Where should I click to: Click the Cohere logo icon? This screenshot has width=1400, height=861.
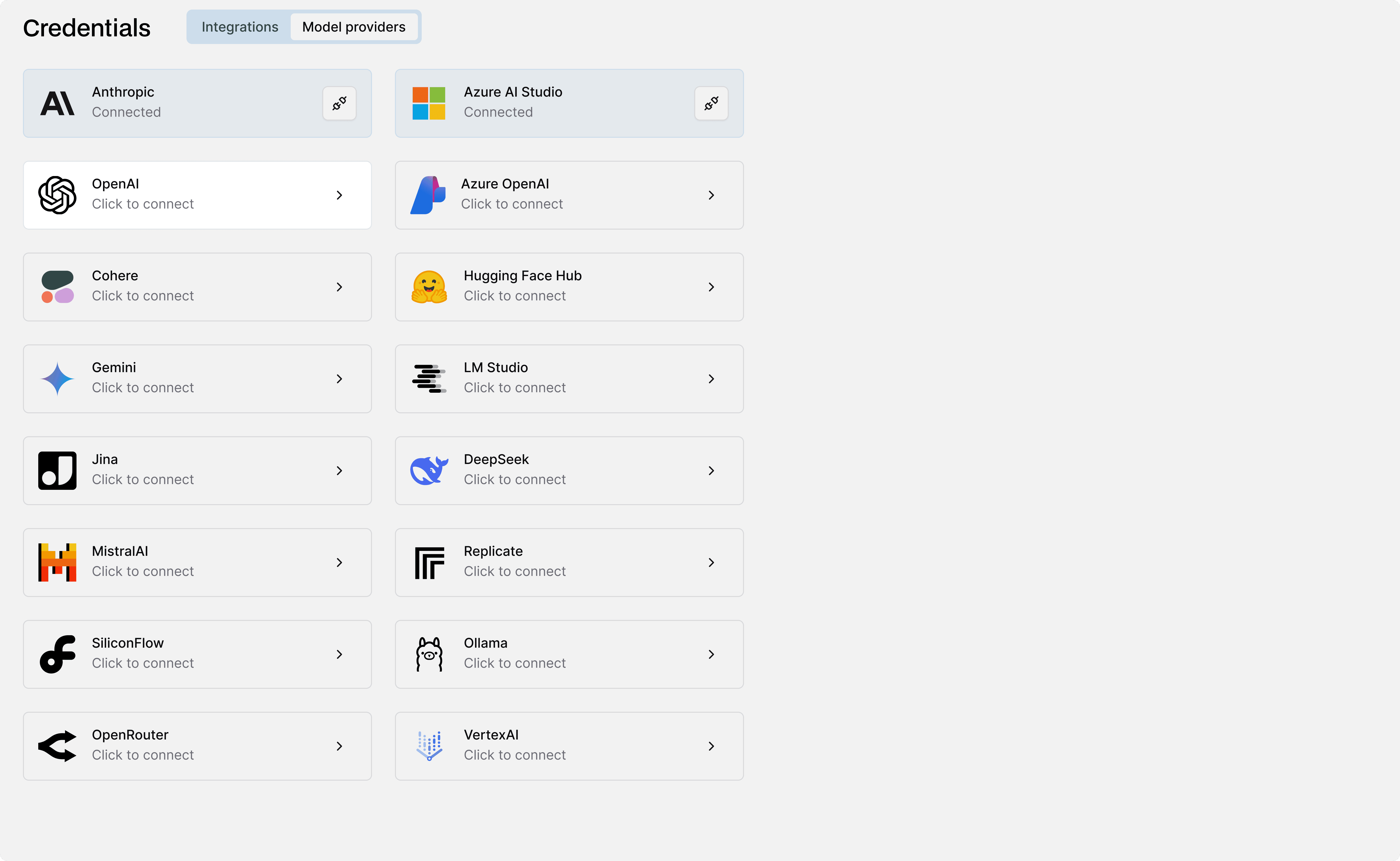click(57, 287)
